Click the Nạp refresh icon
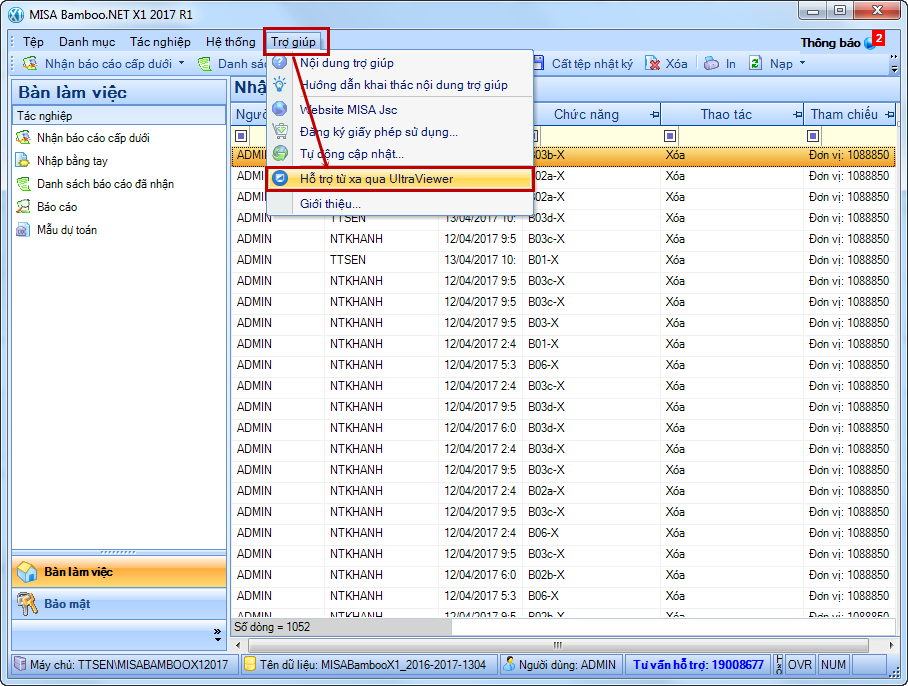This screenshot has width=908, height=686. [x=755, y=63]
